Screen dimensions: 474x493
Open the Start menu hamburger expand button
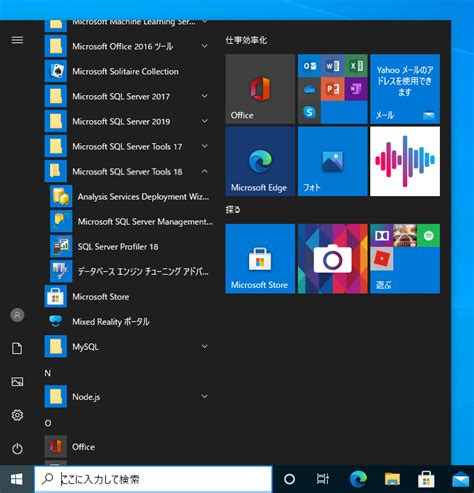pyautogui.click(x=17, y=40)
